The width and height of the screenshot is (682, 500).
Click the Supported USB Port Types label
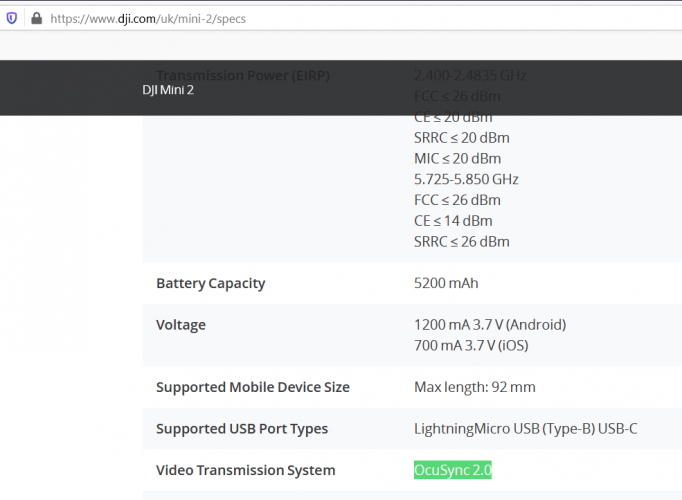coord(242,429)
